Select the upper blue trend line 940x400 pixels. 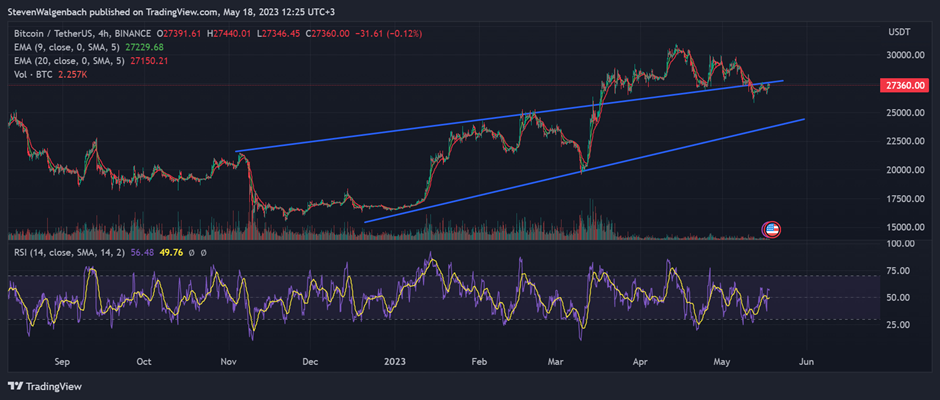[510, 116]
